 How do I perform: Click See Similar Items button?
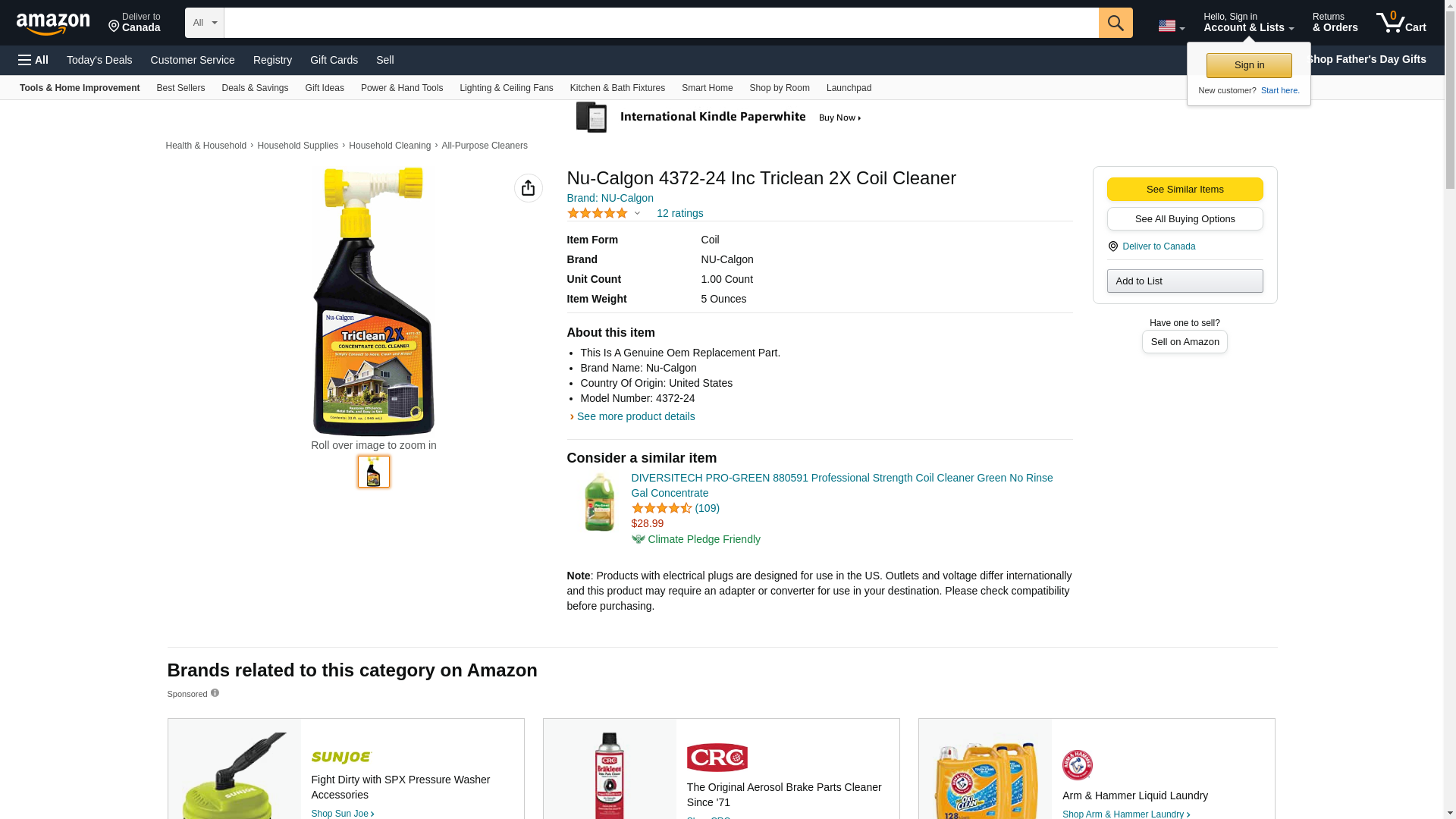click(1184, 190)
